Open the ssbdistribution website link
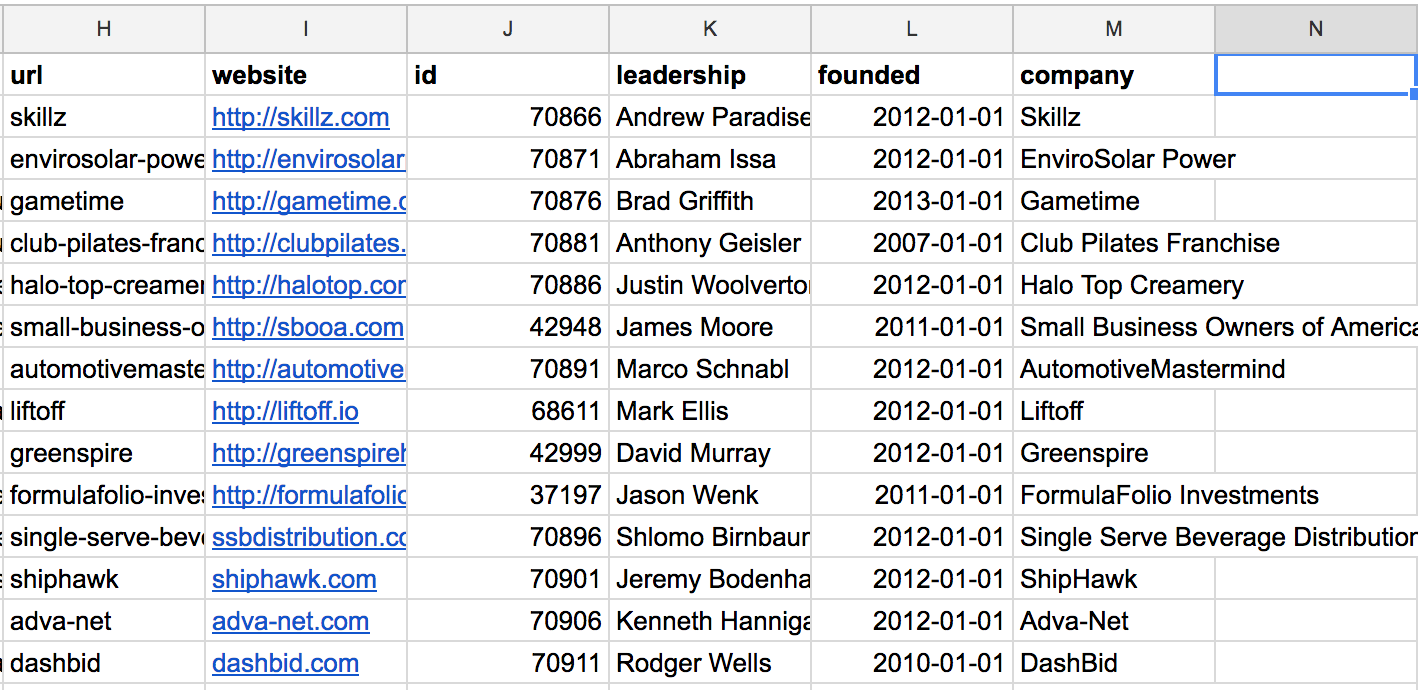This screenshot has width=1418, height=690. pyautogui.click(x=308, y=537)
